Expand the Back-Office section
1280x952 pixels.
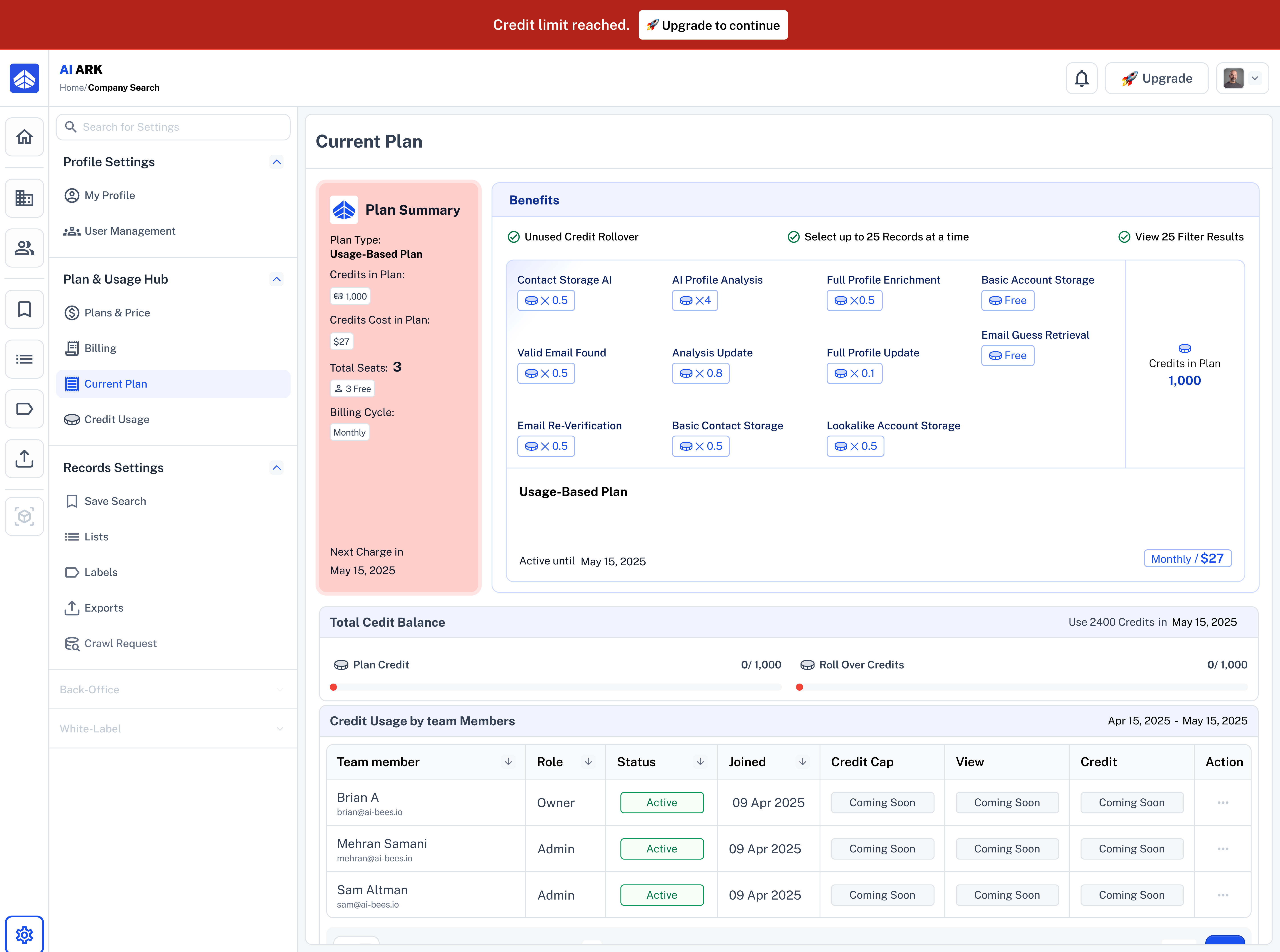pyautogui.click(x=173, y=689)
